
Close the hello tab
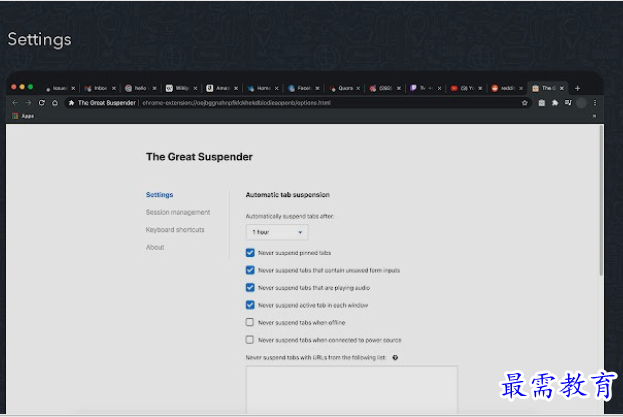[155, 88]
